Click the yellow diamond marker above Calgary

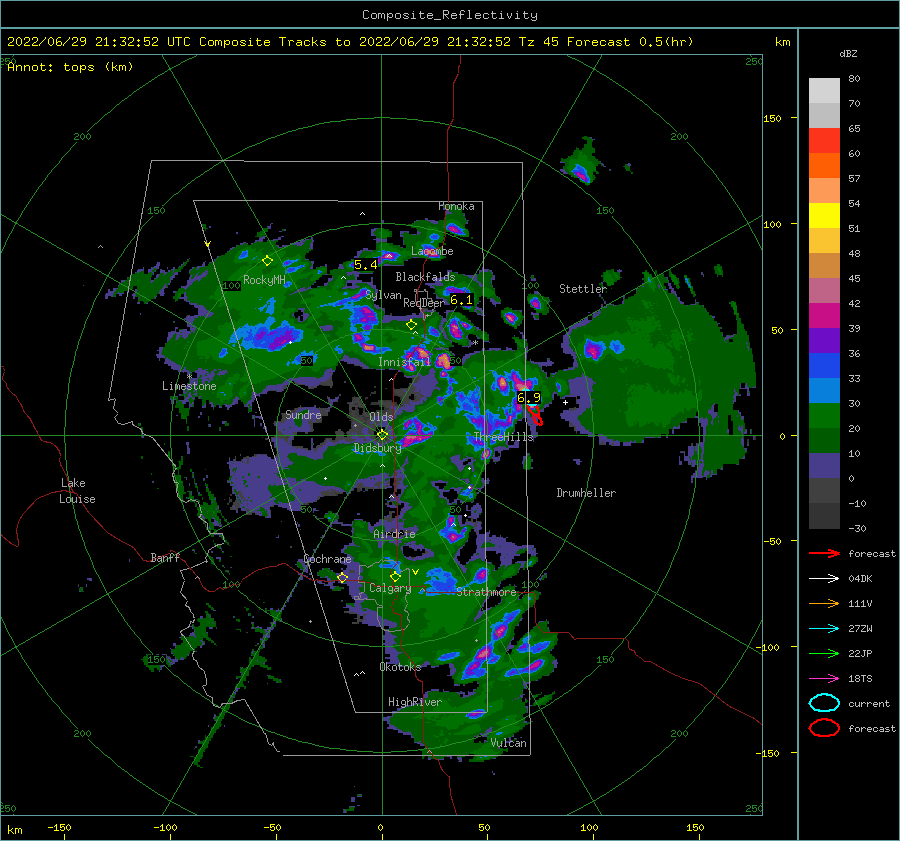(x=395, y=576)
